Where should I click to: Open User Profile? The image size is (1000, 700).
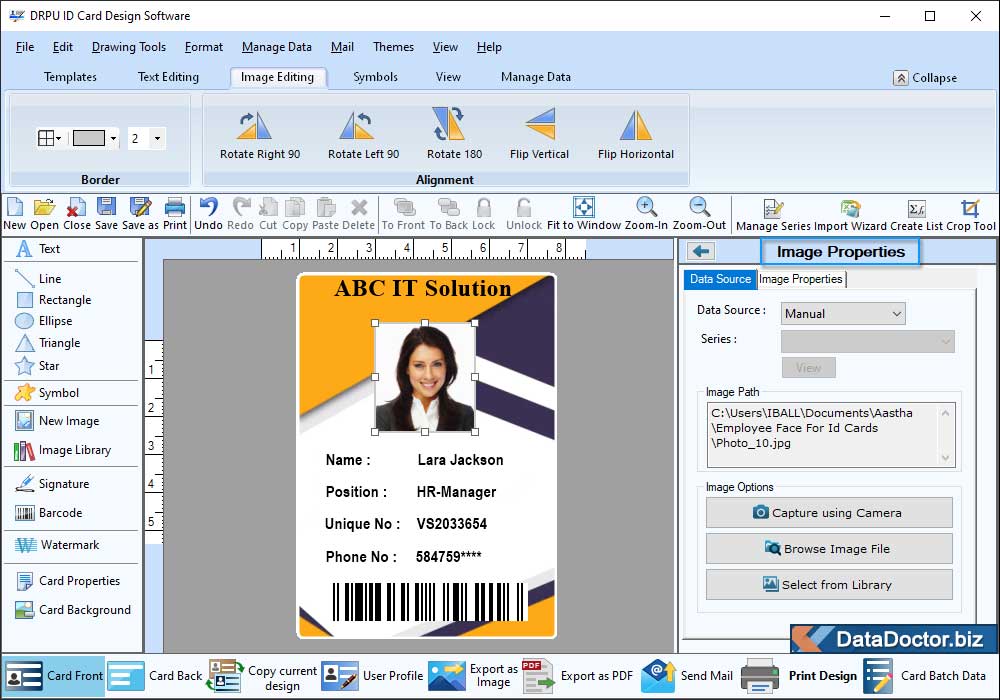pos(372,676)
